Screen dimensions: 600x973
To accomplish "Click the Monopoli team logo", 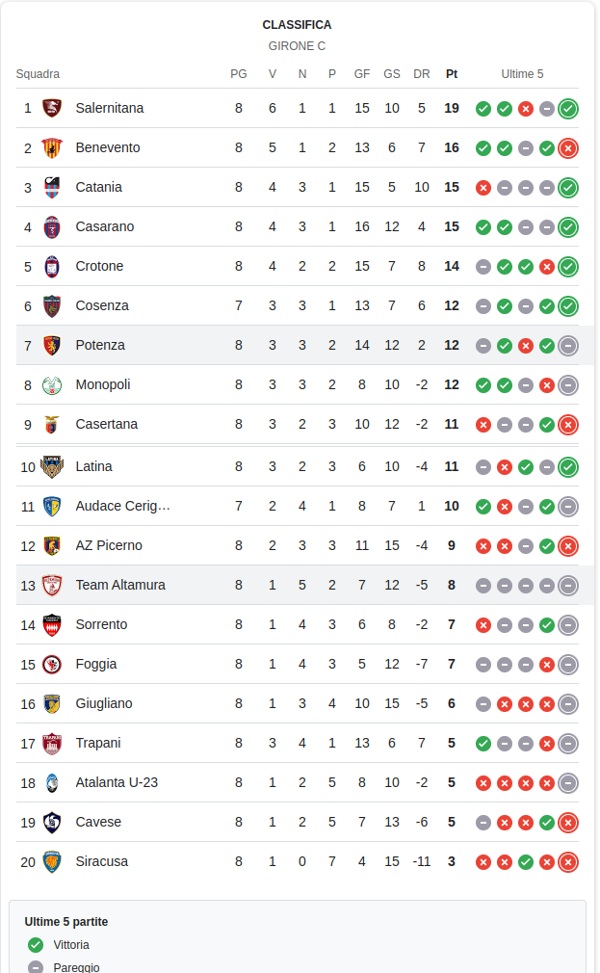I will click(52, 385).
